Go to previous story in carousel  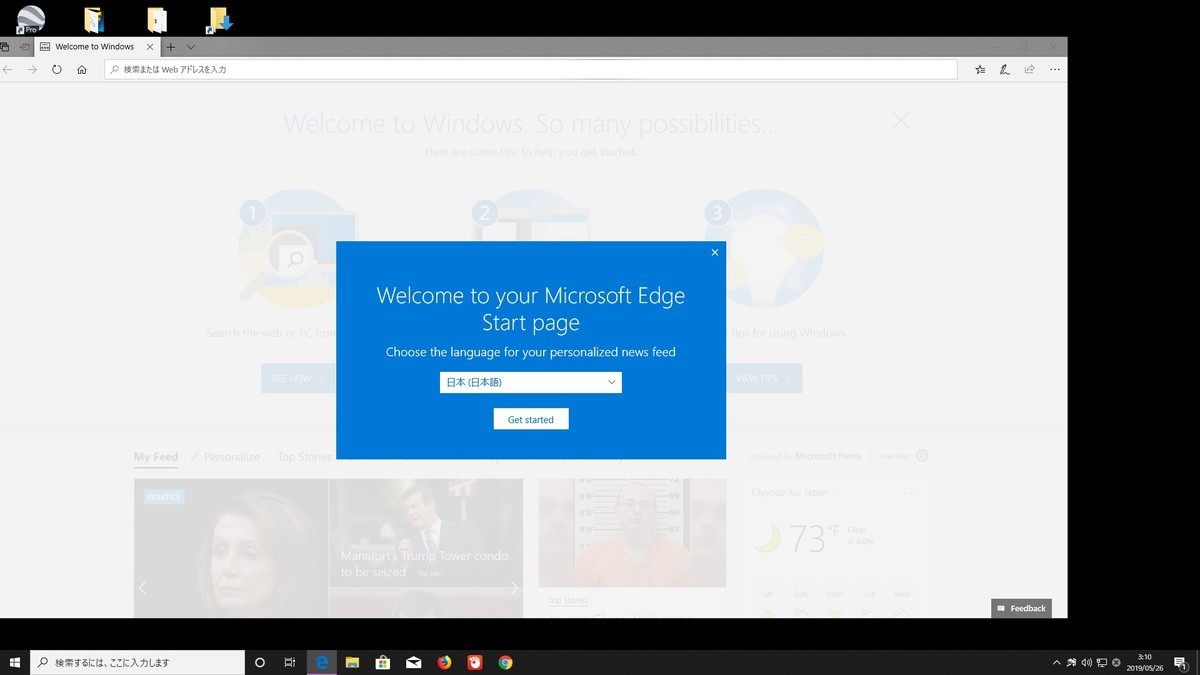(x=142, y=588)
